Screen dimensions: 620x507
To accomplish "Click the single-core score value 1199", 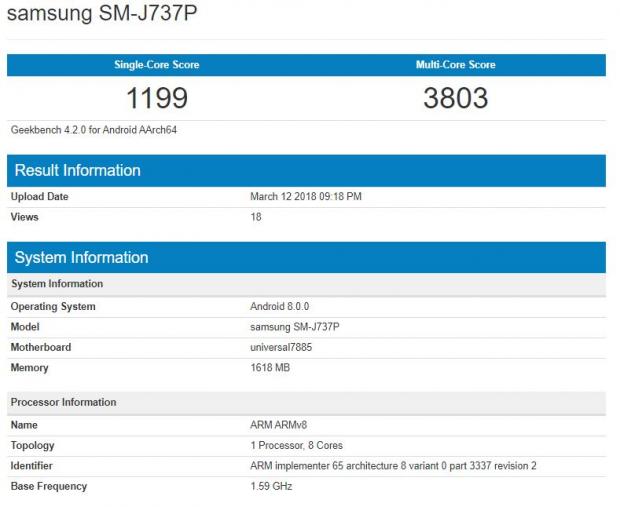I will click(156, 98).
